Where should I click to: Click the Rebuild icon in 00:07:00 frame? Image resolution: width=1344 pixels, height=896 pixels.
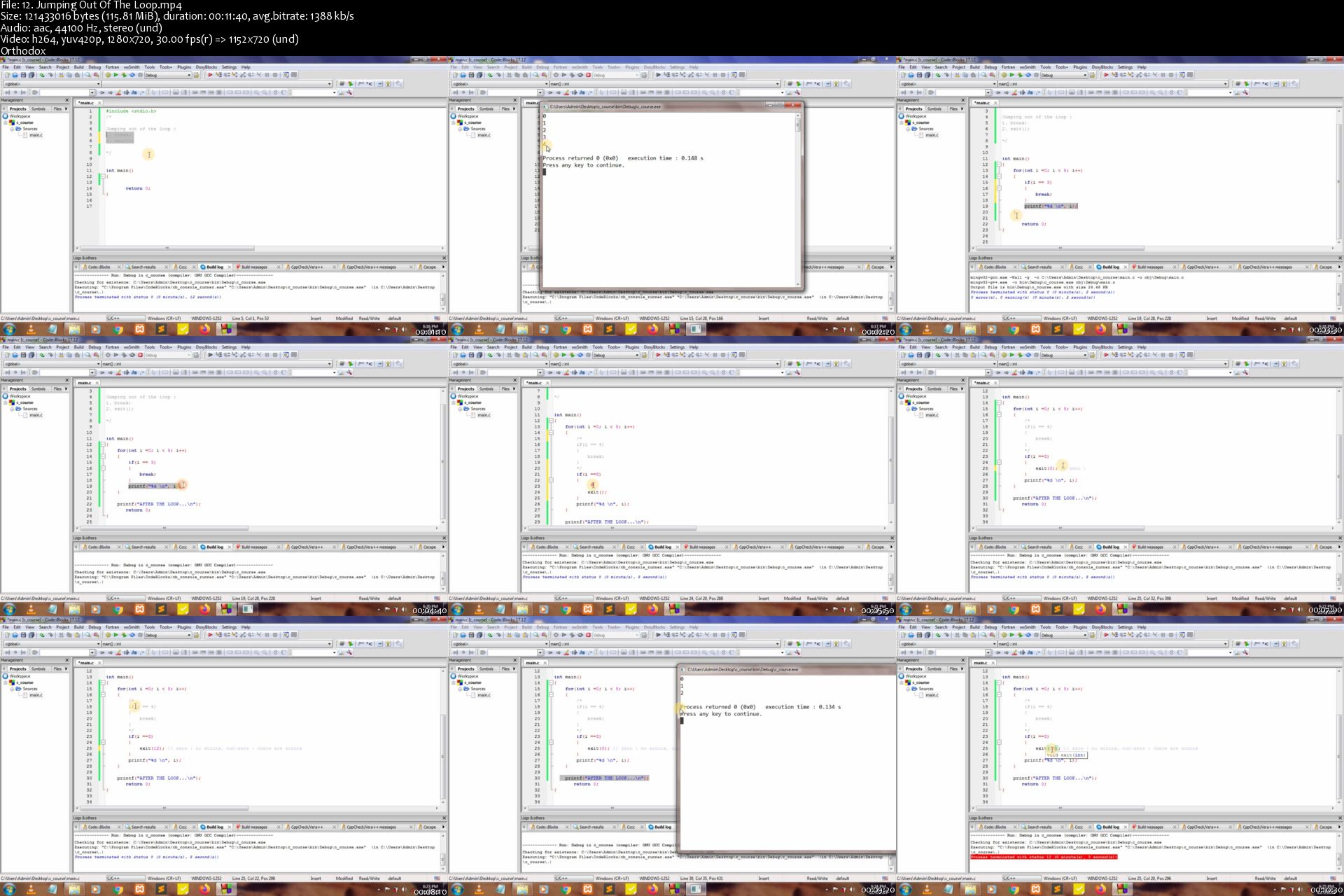tap(1028, 355)
